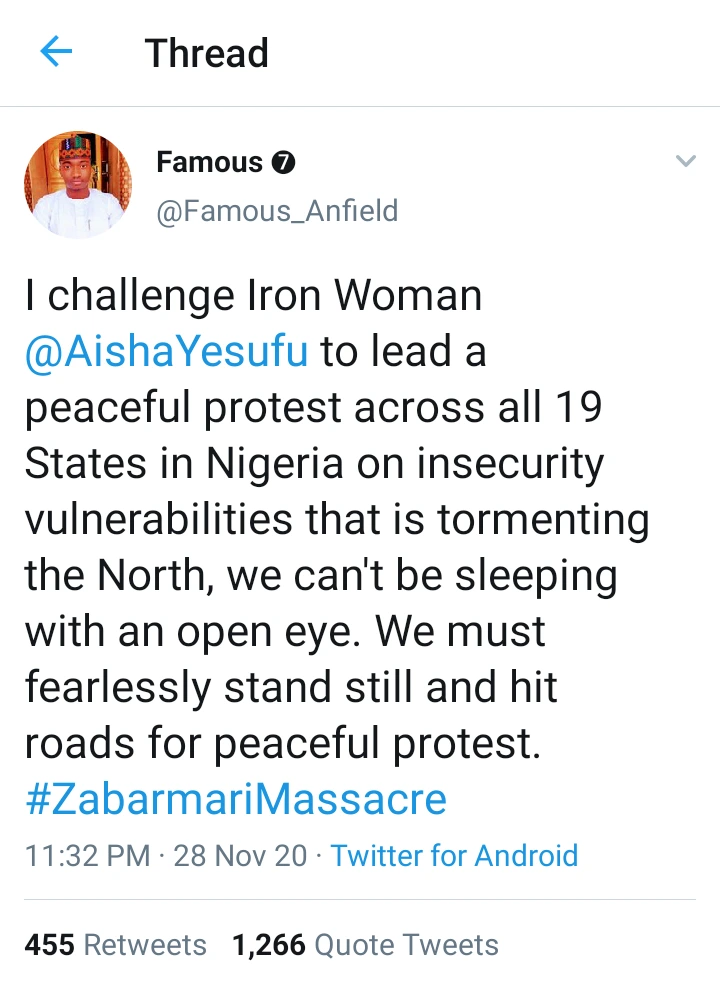Tap the line "I challenge Iron Woman"
720x988 pixels.
[x=253, y=296]
